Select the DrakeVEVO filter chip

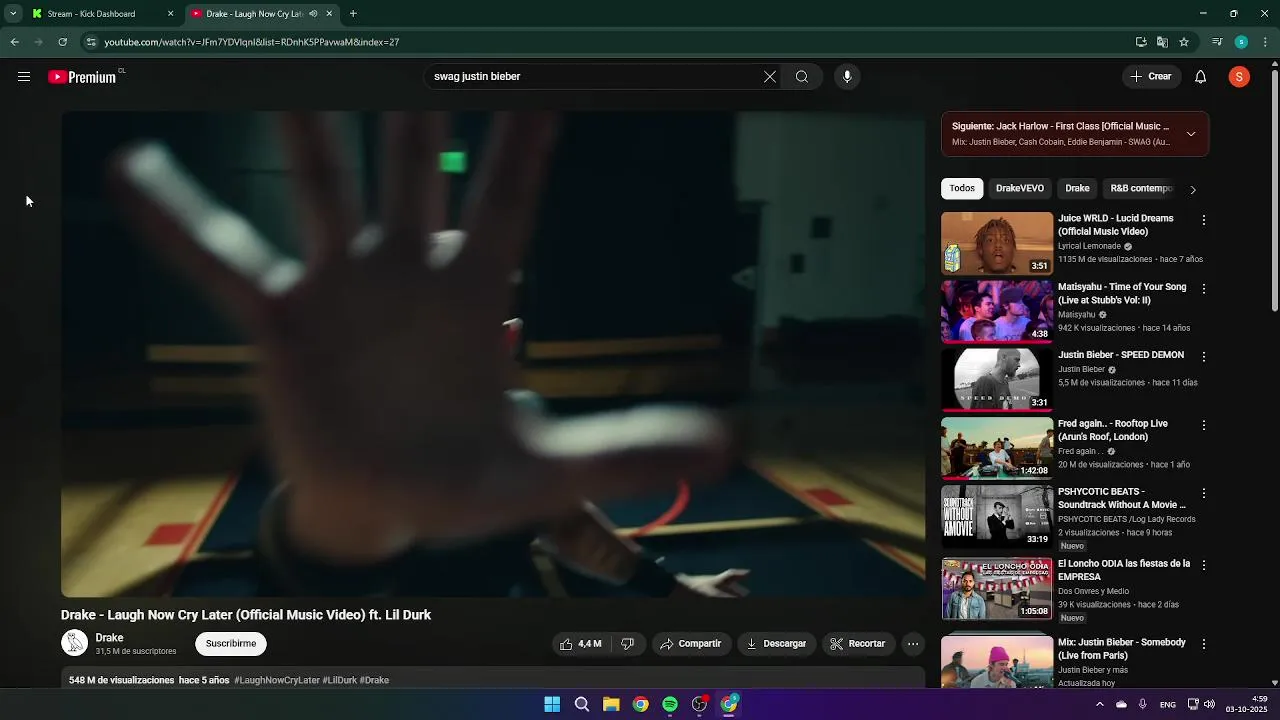(1020, 188)
